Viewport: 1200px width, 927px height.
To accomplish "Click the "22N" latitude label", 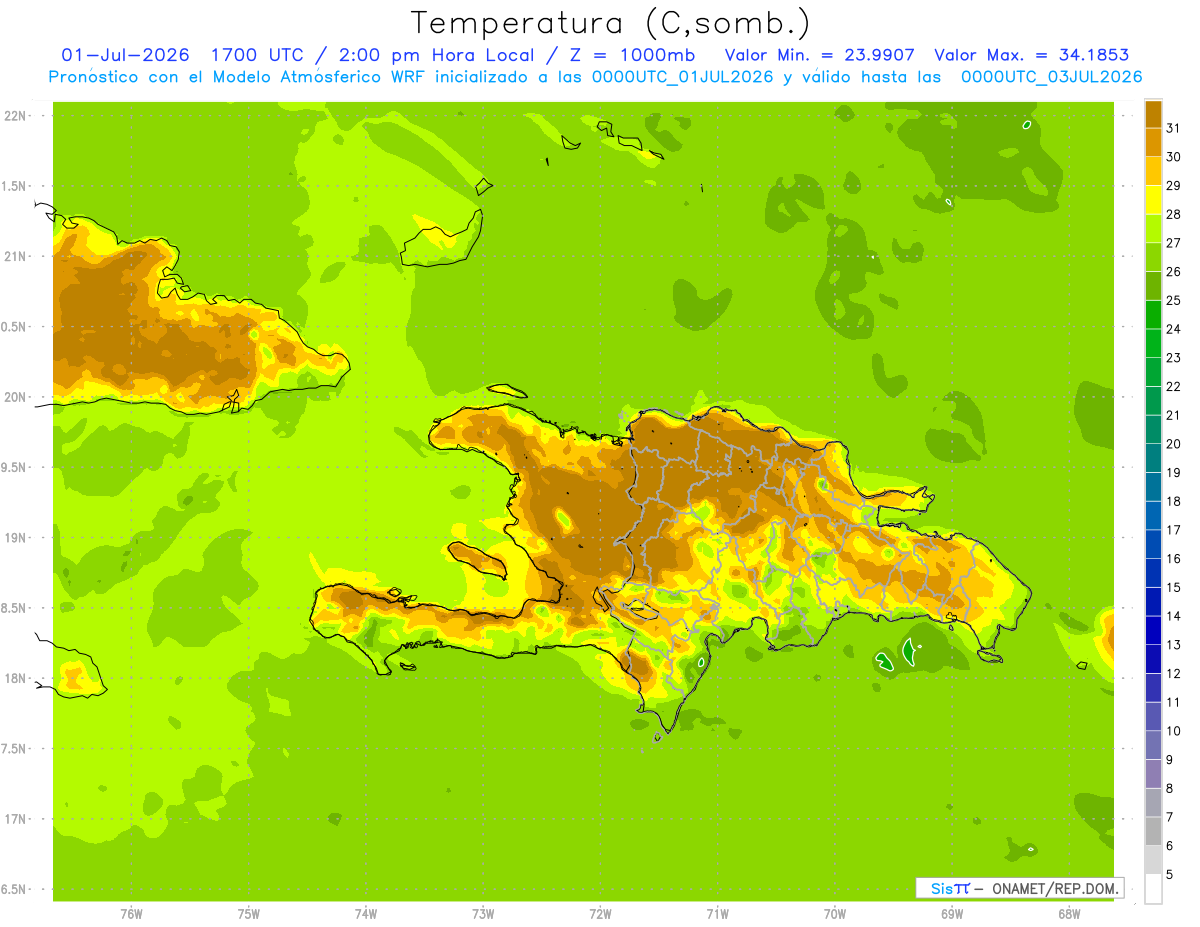I will tap(16, 116).
